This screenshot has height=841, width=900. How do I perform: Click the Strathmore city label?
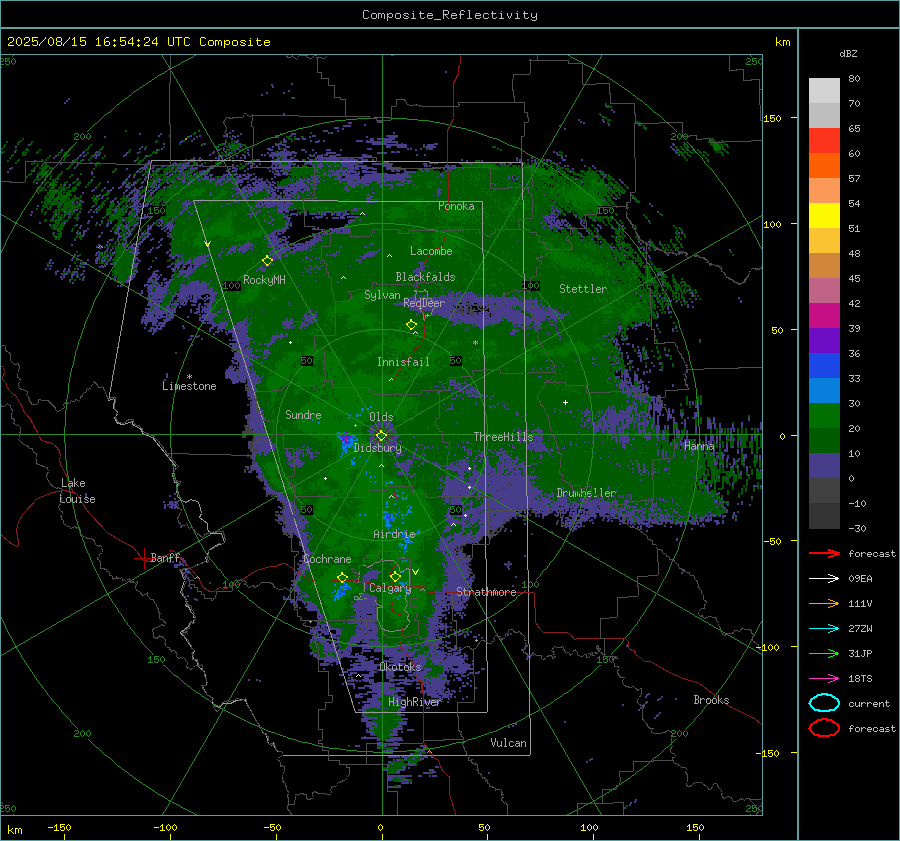[x=486, y=592]
